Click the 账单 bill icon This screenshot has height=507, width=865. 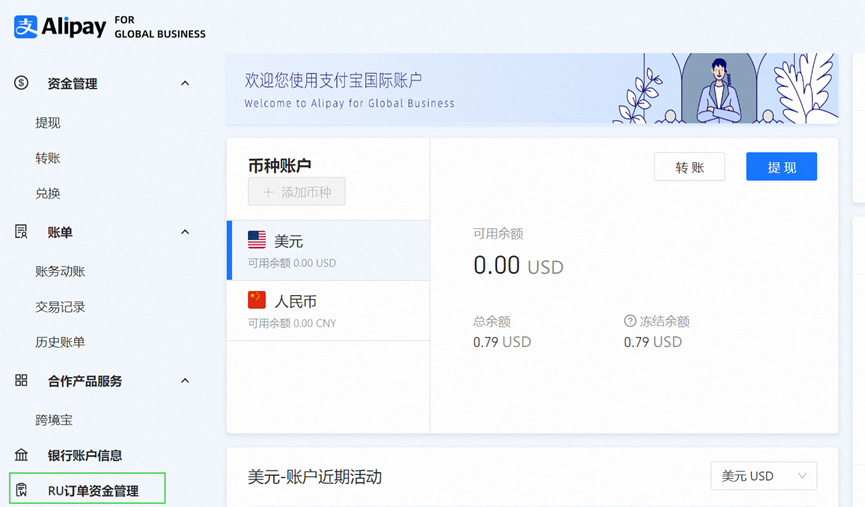pos(21,232)
